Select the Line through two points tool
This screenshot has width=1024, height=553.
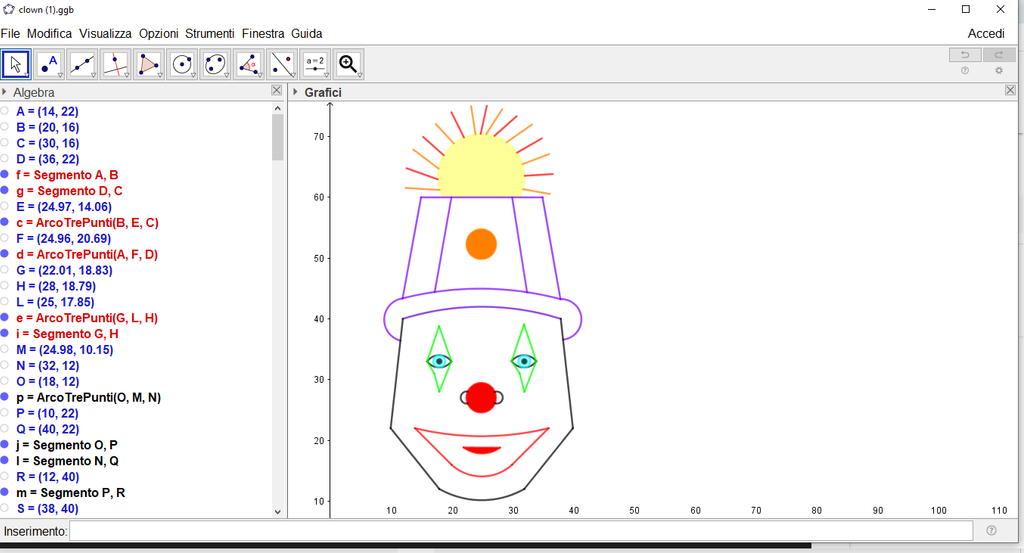point(82,65)
